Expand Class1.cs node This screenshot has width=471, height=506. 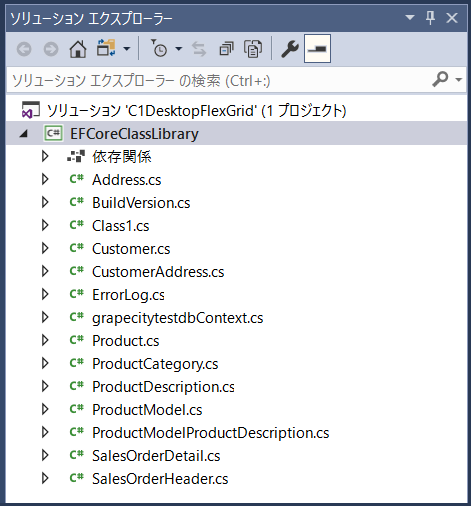point(45,225)
